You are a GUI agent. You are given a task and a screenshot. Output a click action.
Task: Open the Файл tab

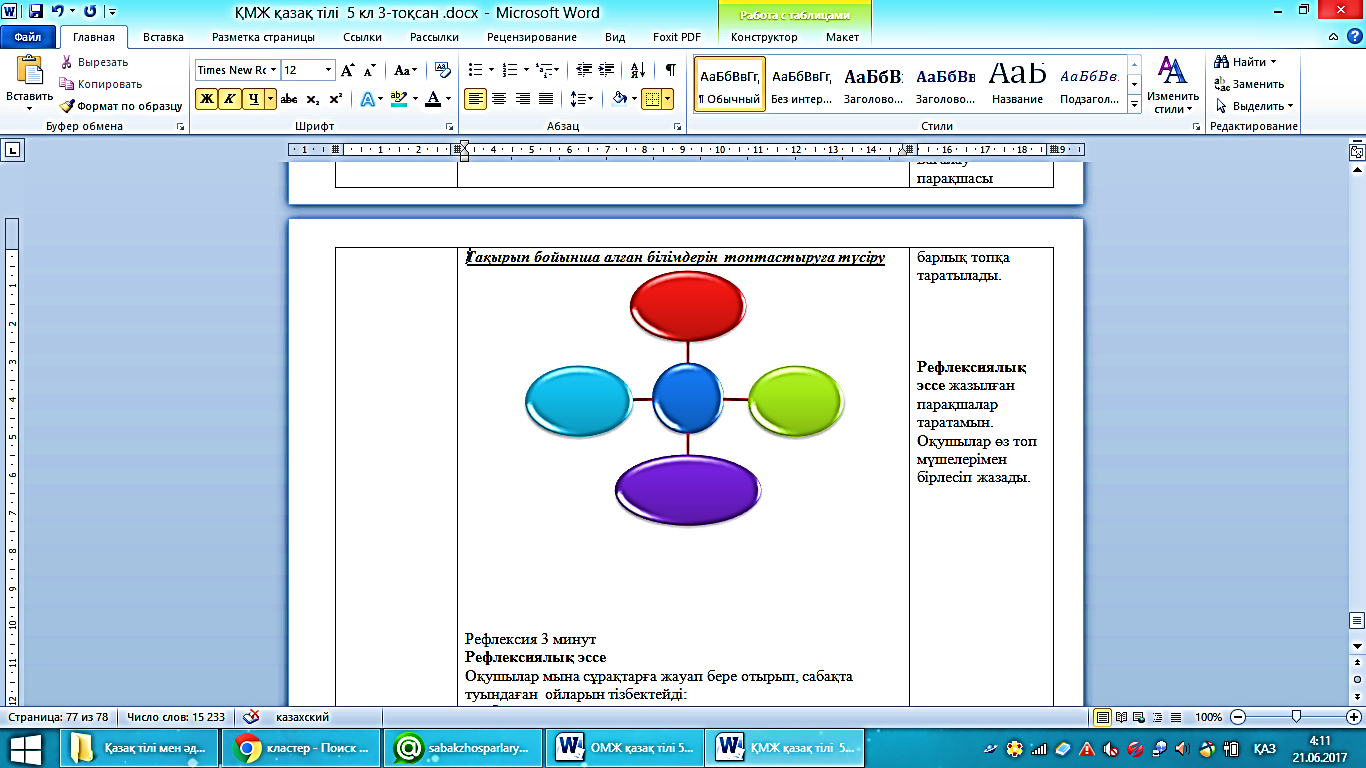coord(27,37)
